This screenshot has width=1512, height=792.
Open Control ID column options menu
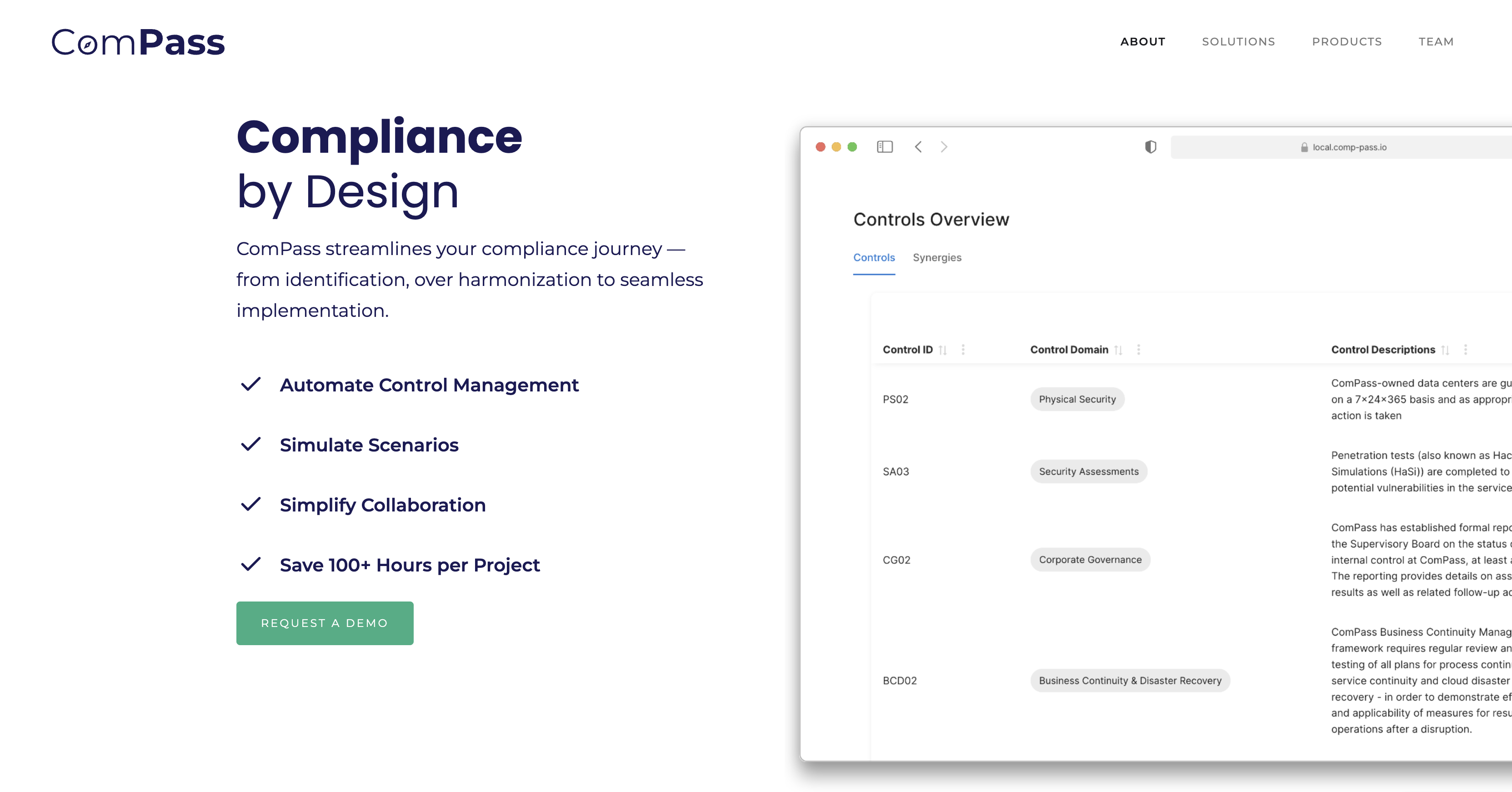point(963,350)
